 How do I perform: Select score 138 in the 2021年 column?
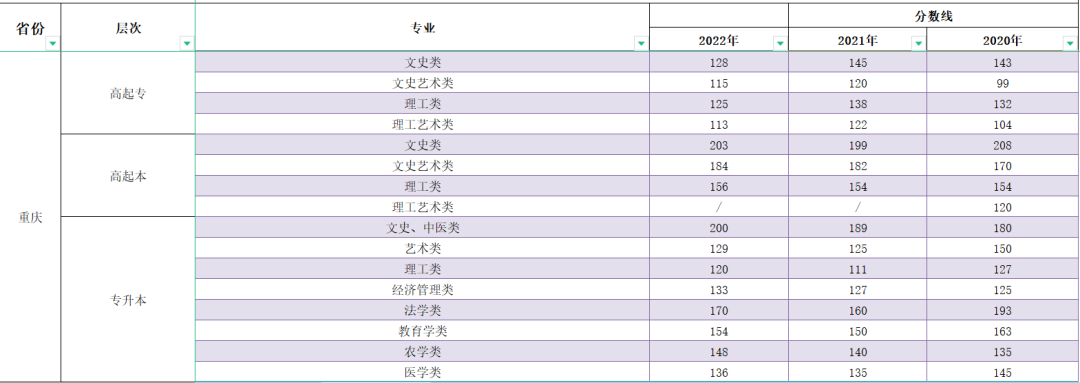[x=858, y=104]
